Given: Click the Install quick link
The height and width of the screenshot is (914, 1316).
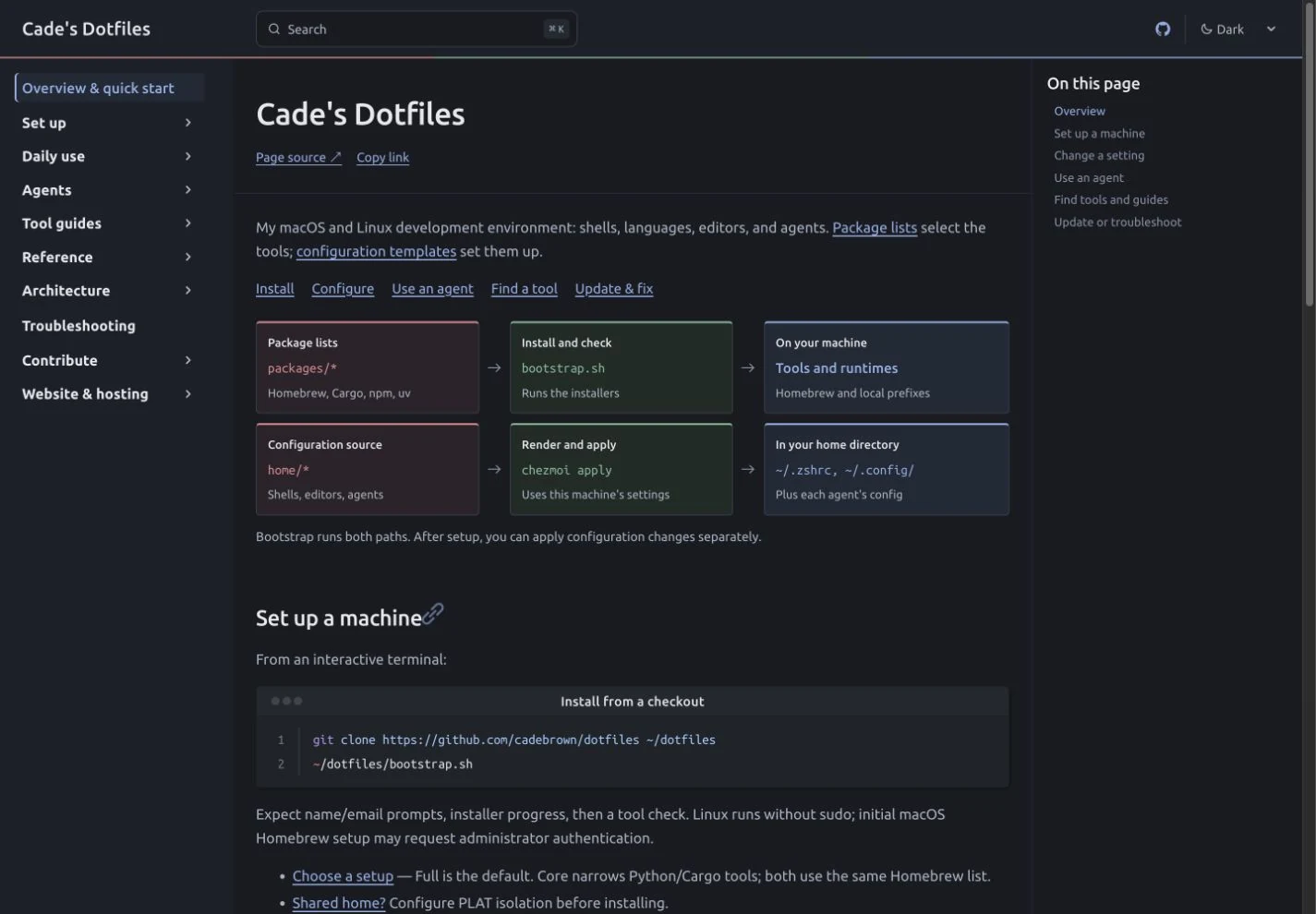Looking at the screenshot, I should tap(275, 288).
